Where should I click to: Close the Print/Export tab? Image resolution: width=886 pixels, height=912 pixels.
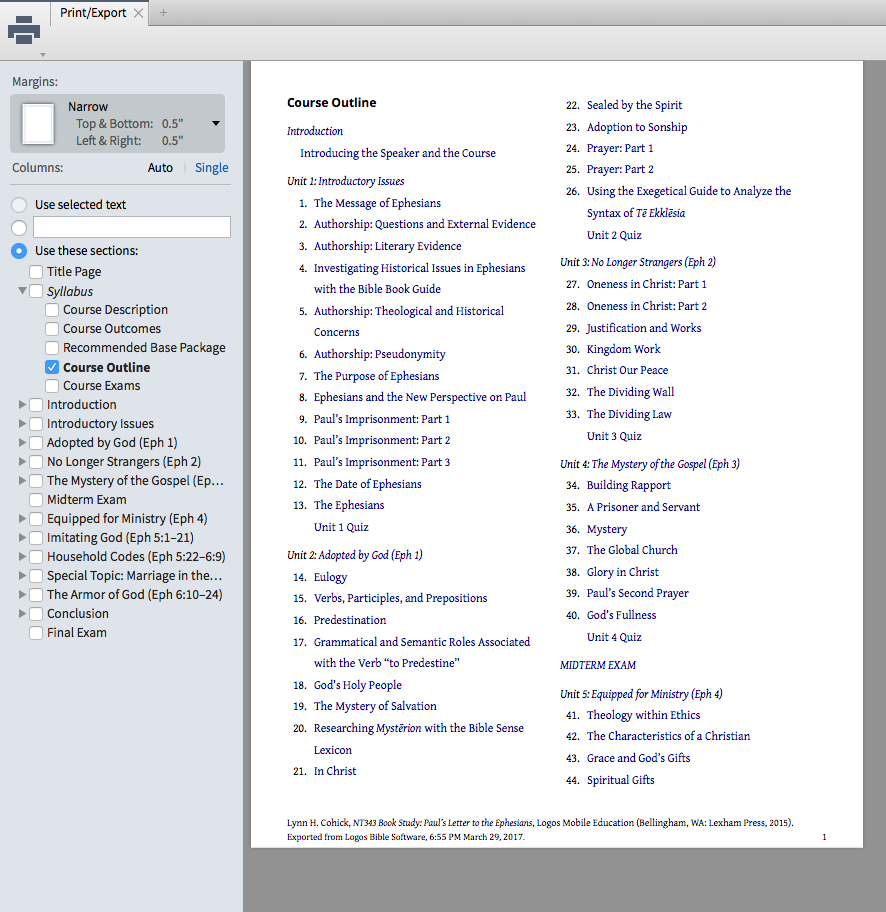(x=138, y=13)
